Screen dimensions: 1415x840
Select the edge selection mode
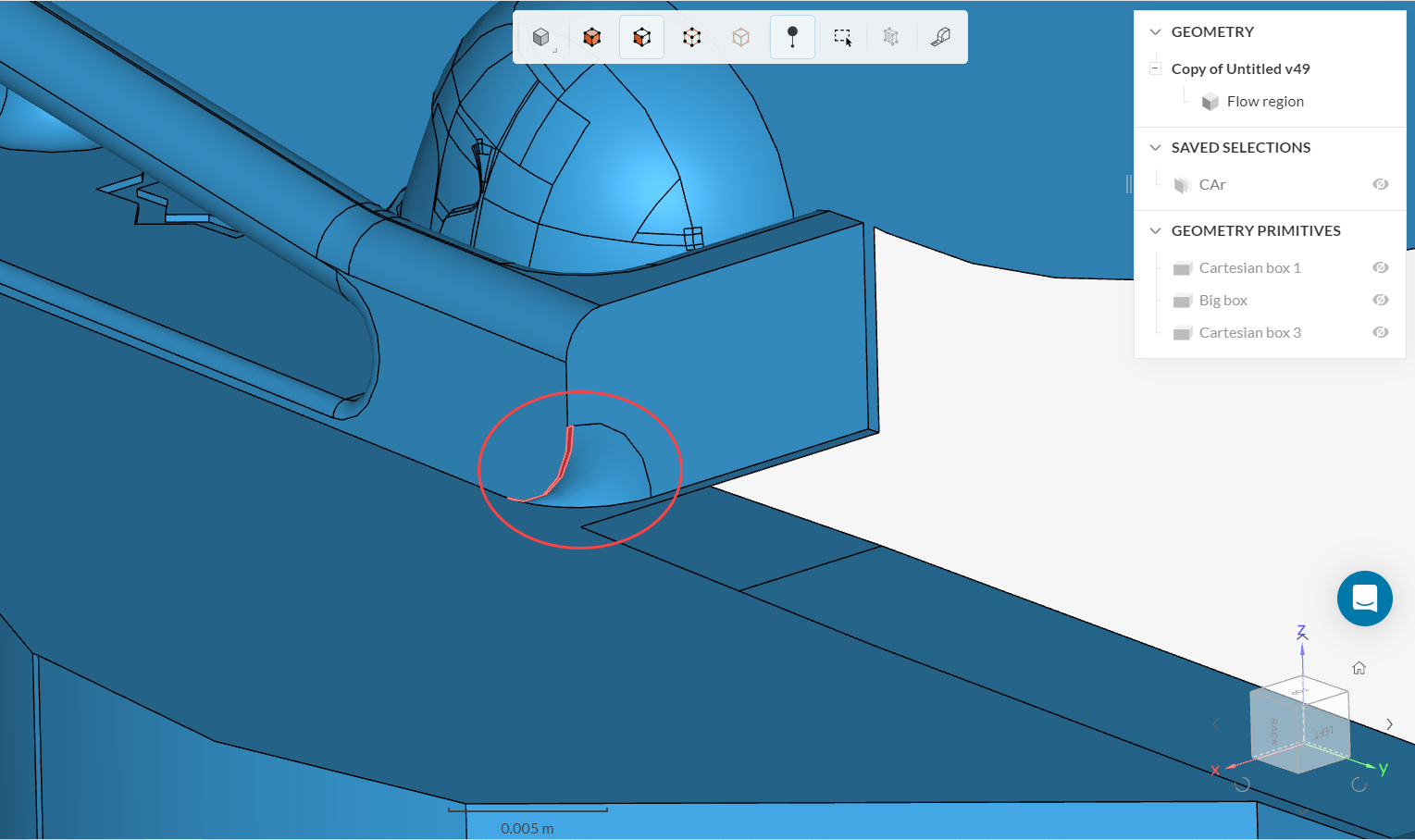click(691, 37)
